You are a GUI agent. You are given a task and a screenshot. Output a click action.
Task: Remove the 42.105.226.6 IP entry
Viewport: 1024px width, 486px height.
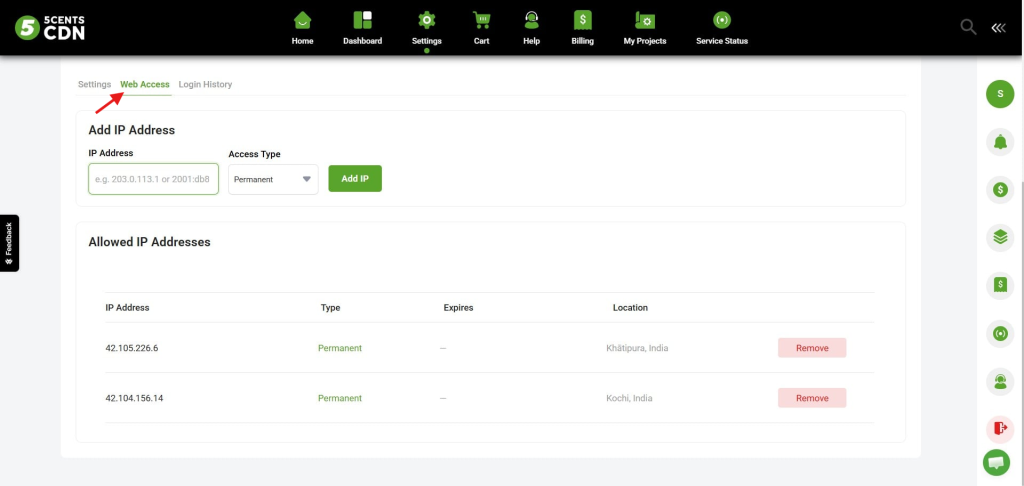point(812,348)
